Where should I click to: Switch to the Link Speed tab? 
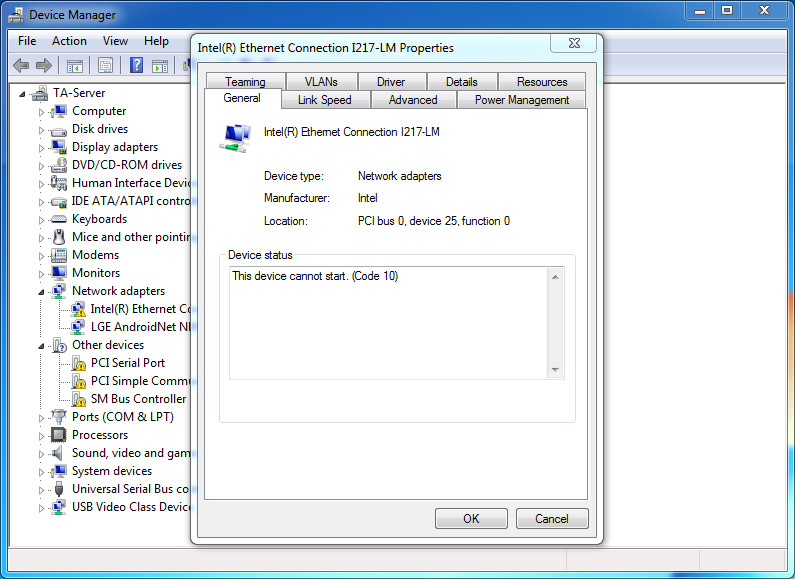point(324,100)
